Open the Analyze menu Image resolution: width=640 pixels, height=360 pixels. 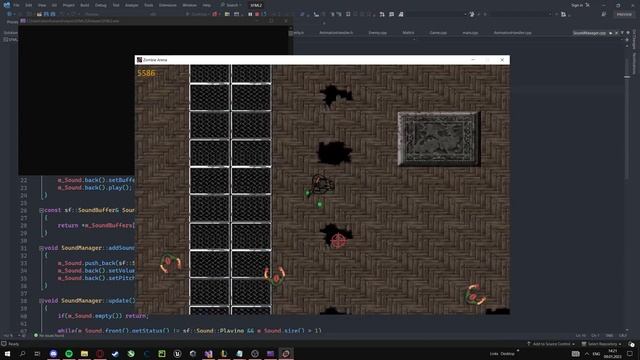pyautogui.click(x=131, y=5)
